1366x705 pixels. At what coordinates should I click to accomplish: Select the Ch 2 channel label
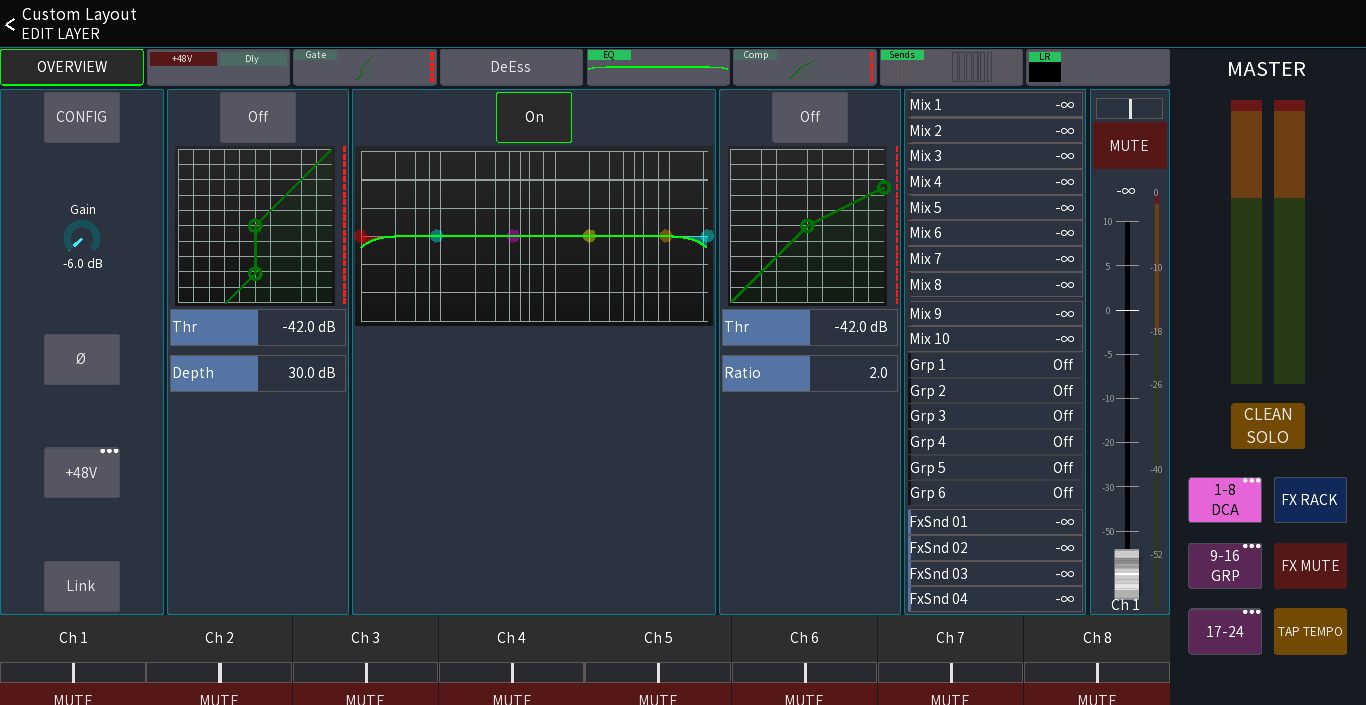click(x=220, y=638)
